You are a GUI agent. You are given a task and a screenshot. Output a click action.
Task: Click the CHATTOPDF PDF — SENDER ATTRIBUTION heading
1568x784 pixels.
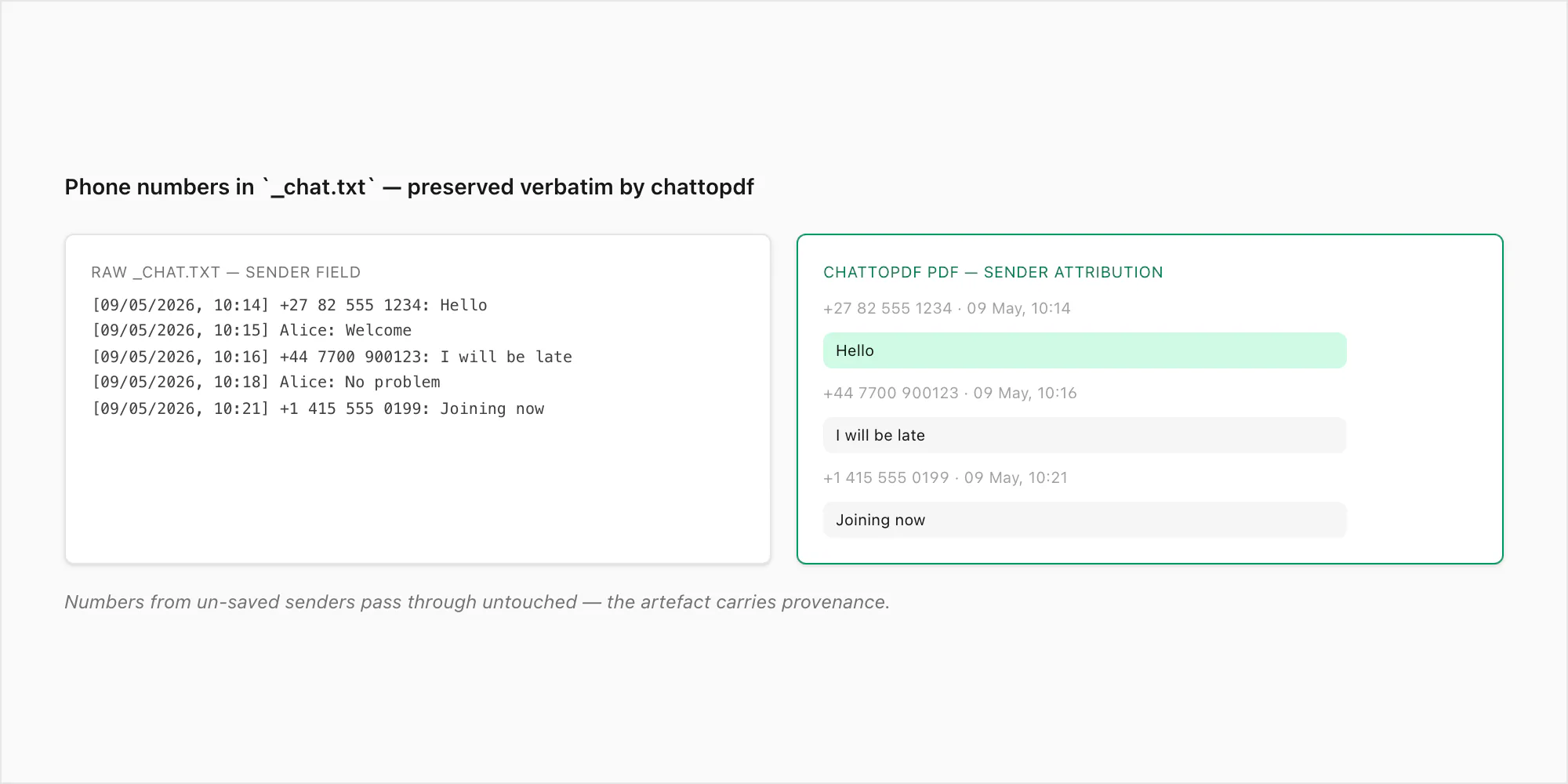tap(993, 272)
